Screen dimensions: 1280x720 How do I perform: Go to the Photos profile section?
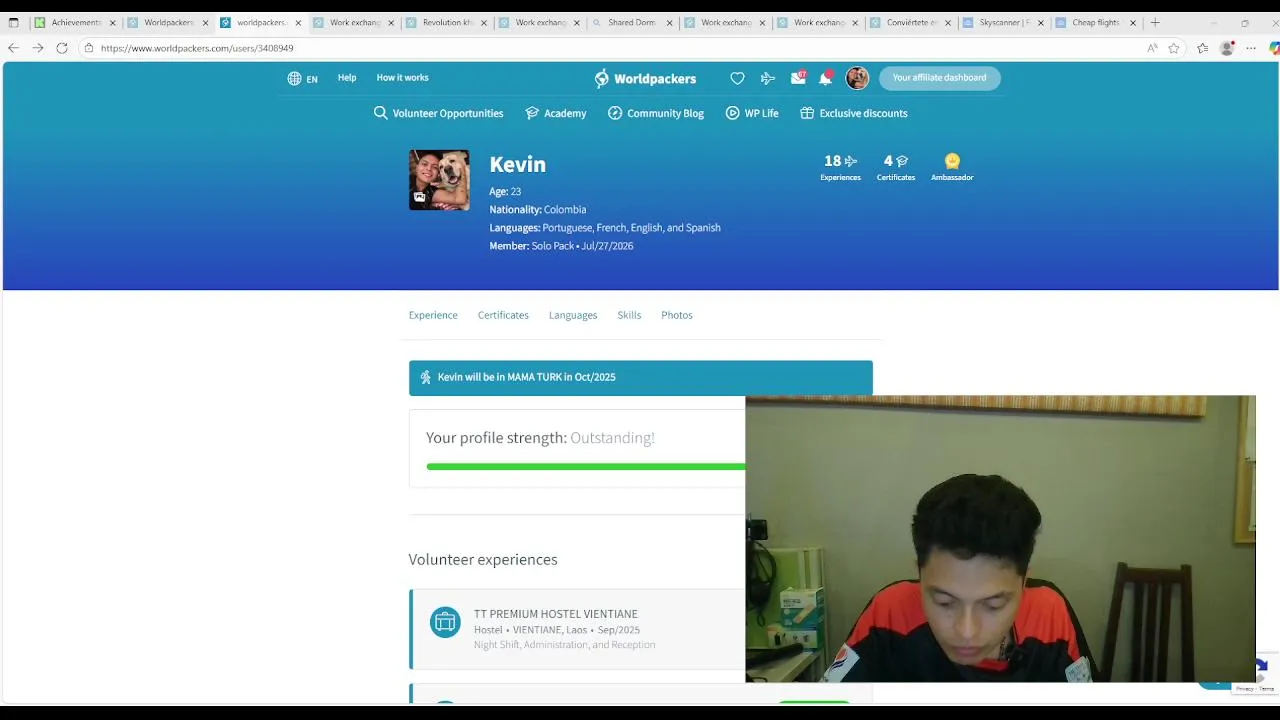click(677, 315)
